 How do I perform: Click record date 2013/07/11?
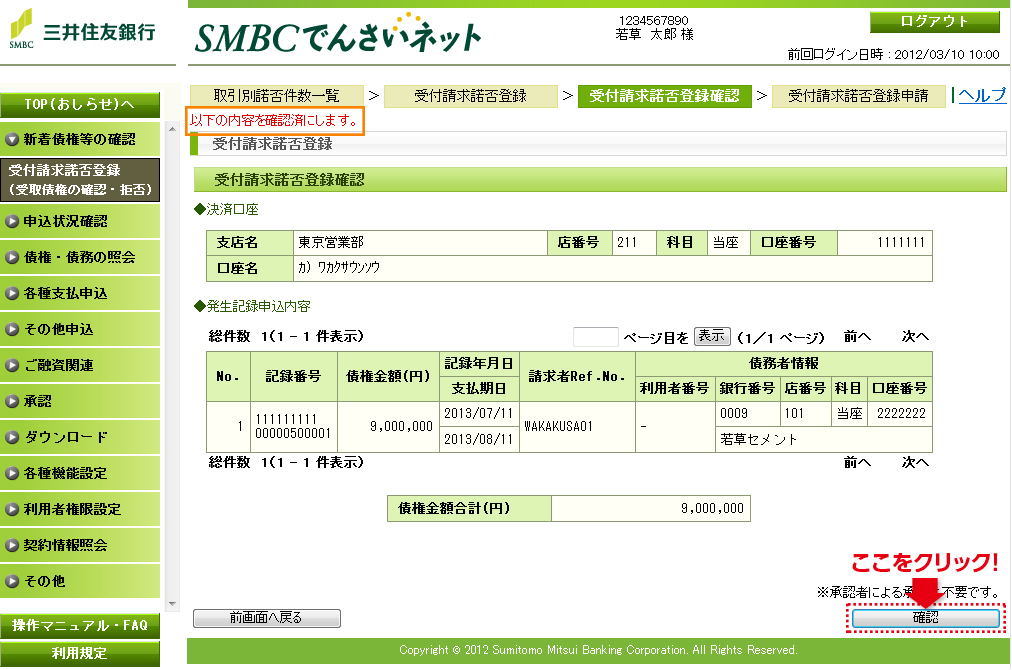pyautogui.click(x=478, y=414)
